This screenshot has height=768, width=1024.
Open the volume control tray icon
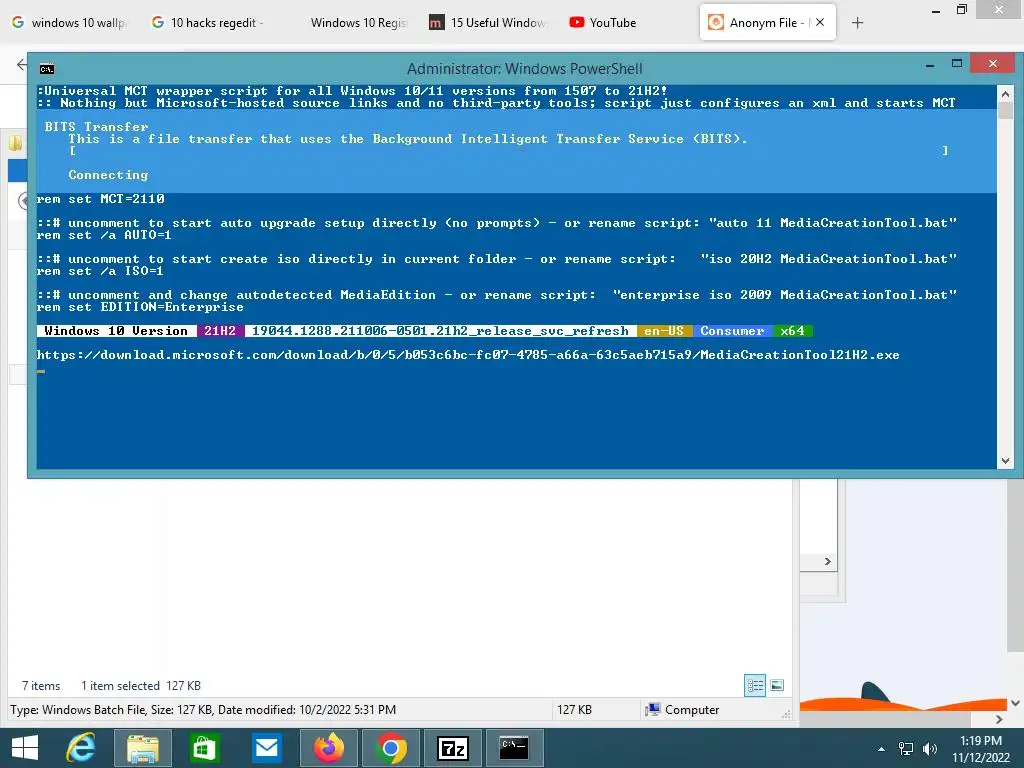coord(930,749)
